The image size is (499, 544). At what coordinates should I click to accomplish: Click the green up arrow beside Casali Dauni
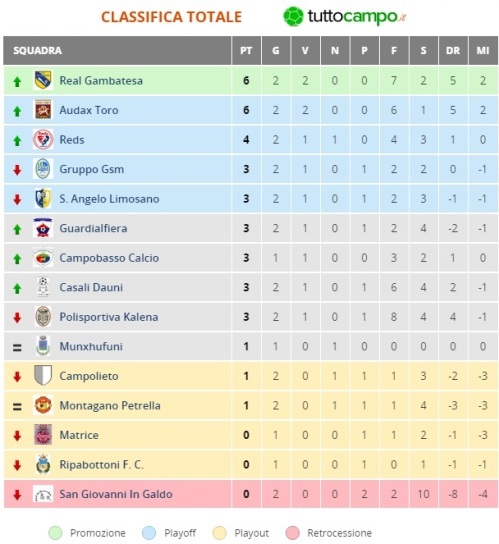point(17,289)
